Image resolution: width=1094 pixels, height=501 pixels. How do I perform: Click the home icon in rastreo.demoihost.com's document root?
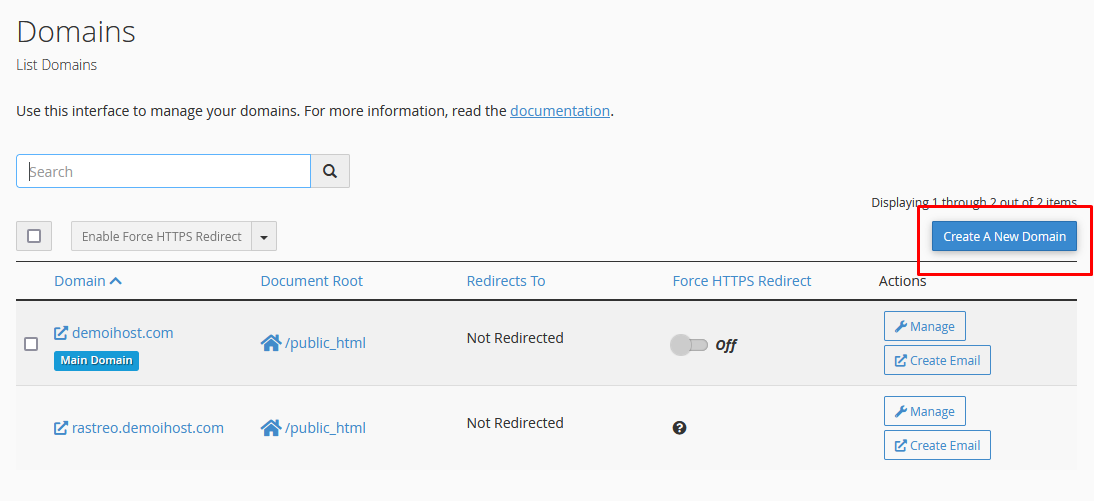[271, 428]
